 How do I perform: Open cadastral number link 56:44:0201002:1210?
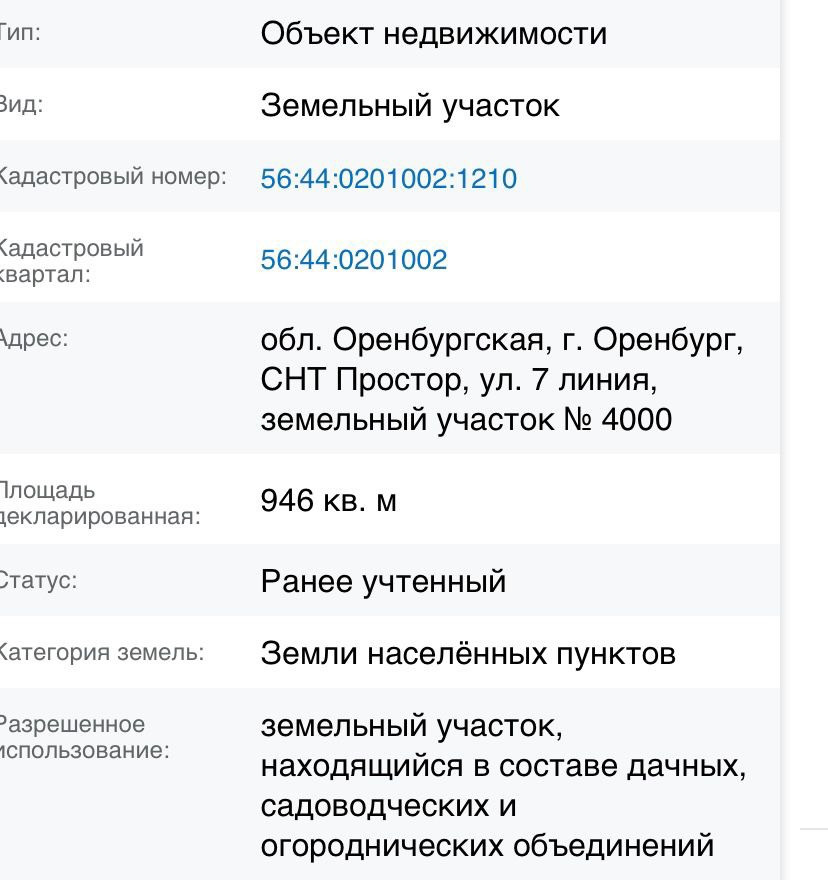(388, 179)
